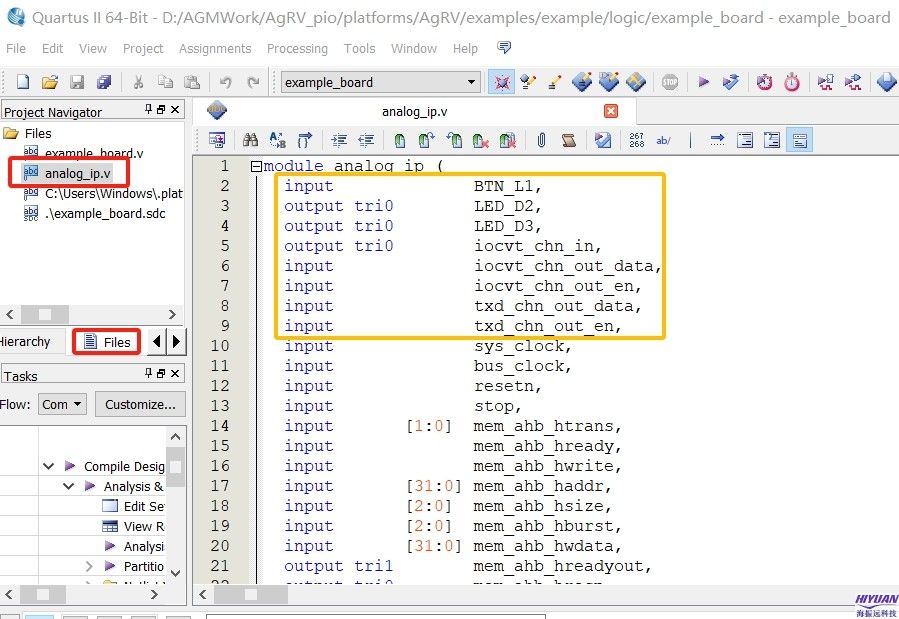Click the Find binoculars icon in editor toolbar
899x619 pixels.
click(x=251, y=140)
